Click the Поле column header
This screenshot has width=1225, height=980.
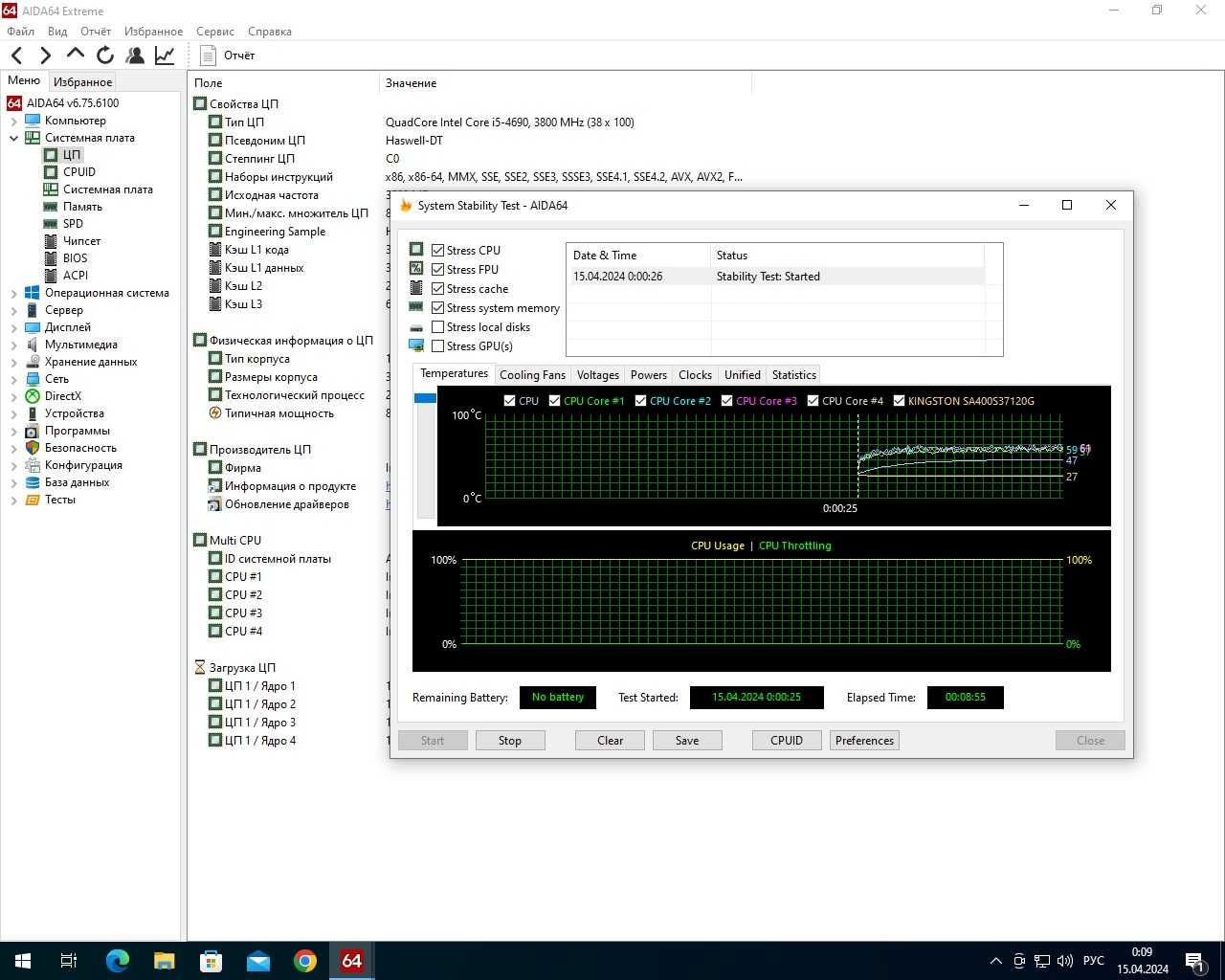tap(208, 83)
